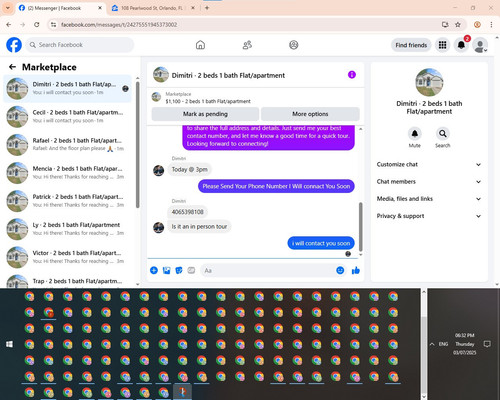Click the Facebook logo

[x=14, y=45]
